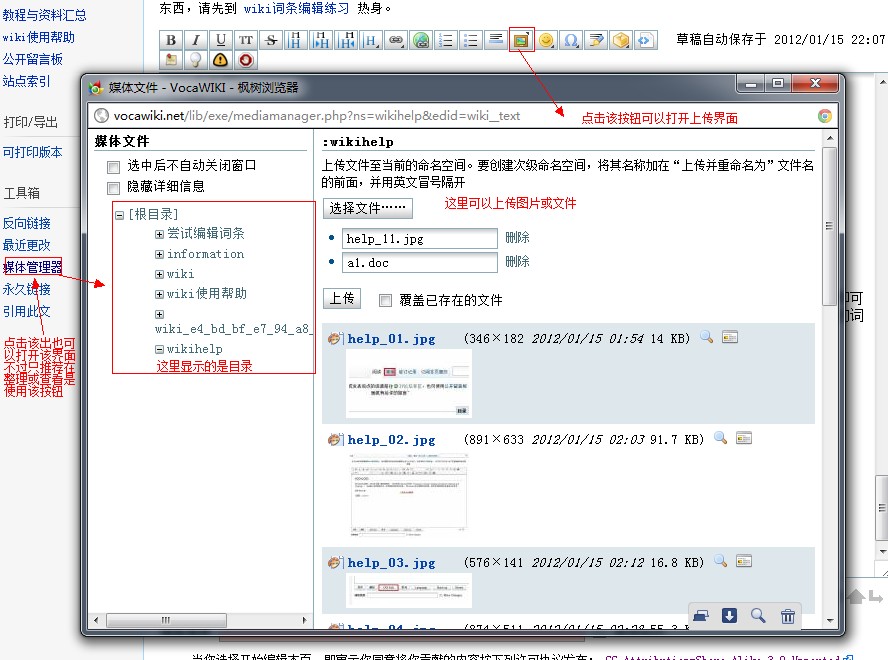This screenshot has height=660, width=888.
Task: View original of help_02.jpg with magnifier
Action: (x=720, y=438)
